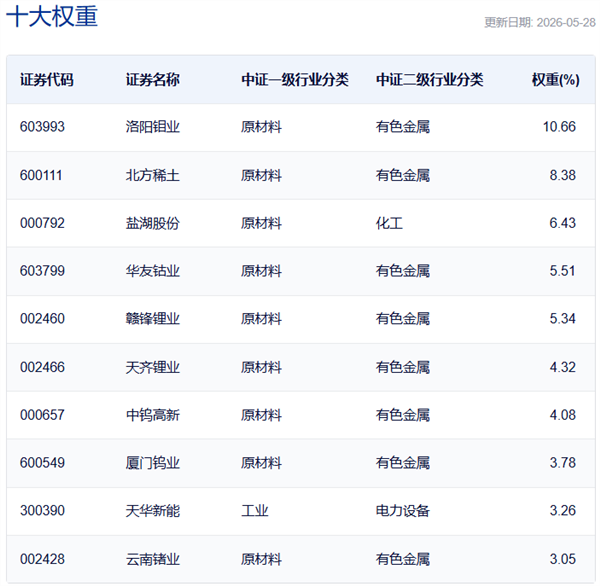The width and height of the screenshot is (600, 586).
Task: Select the name 天齐锂业
Action: 153,367
